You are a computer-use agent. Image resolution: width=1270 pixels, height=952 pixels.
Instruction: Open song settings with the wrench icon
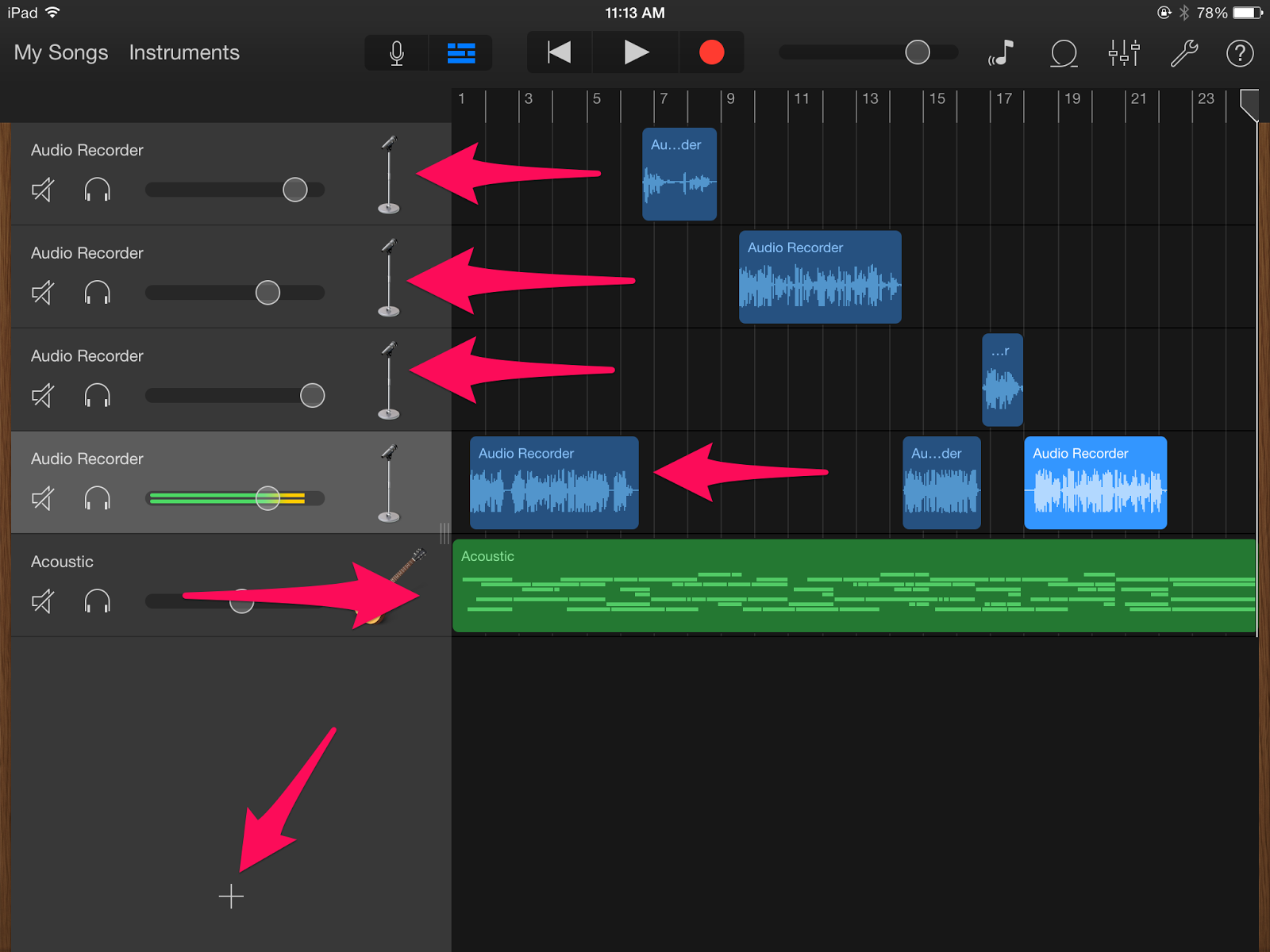[1184, 53]
